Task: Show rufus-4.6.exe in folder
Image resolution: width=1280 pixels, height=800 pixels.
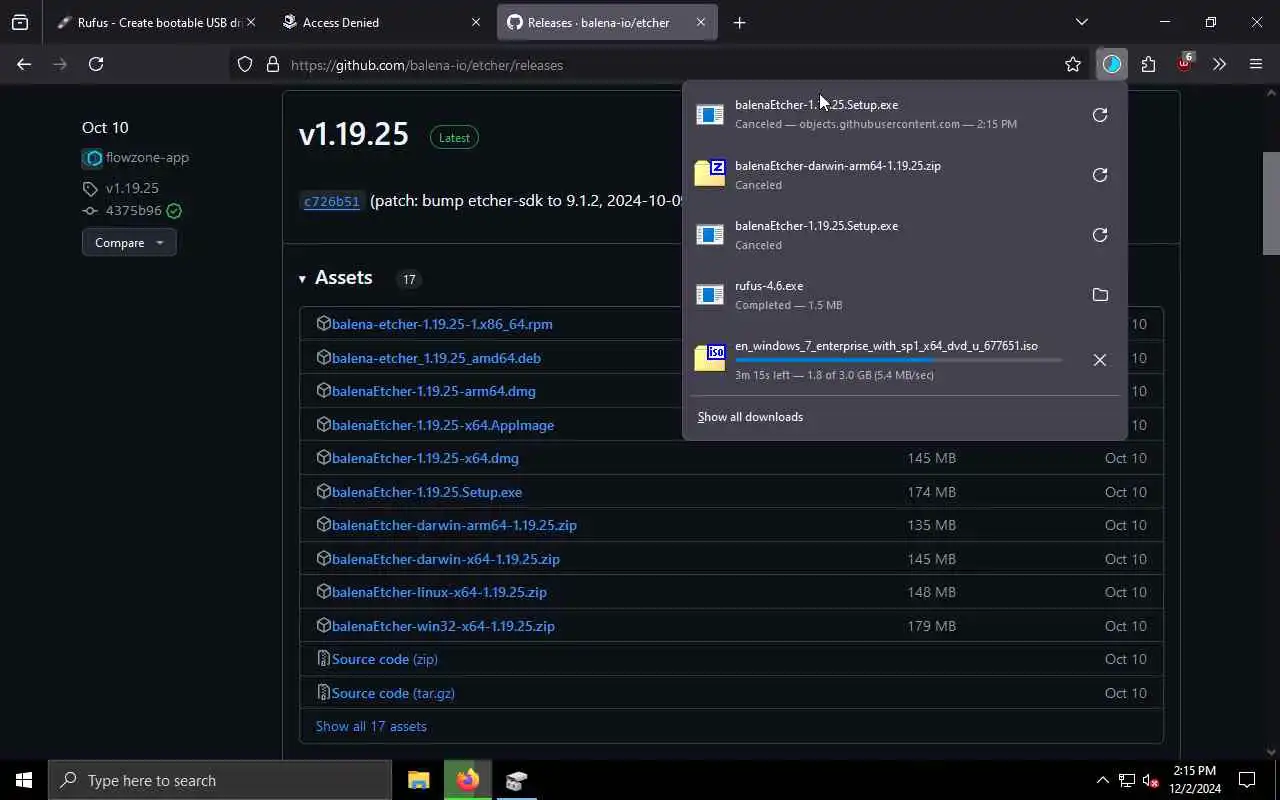Action: coord(1100,295)
